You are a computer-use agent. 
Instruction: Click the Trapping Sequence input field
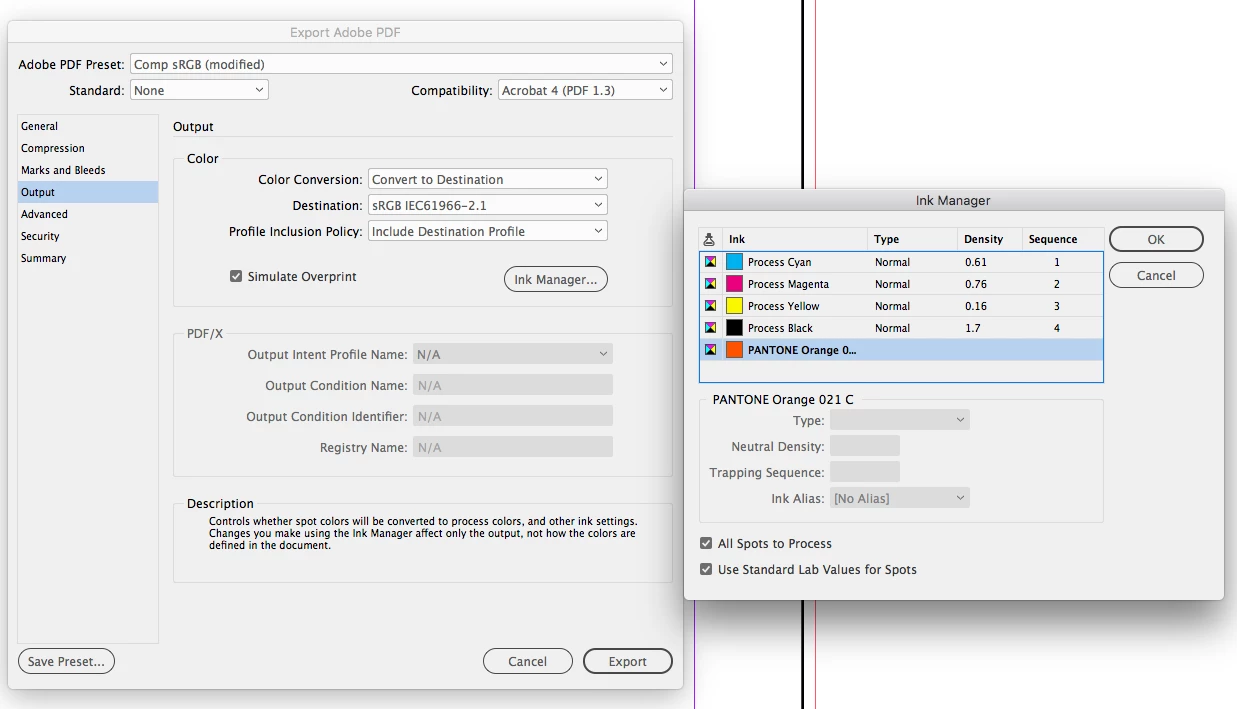tap(865, 472)
